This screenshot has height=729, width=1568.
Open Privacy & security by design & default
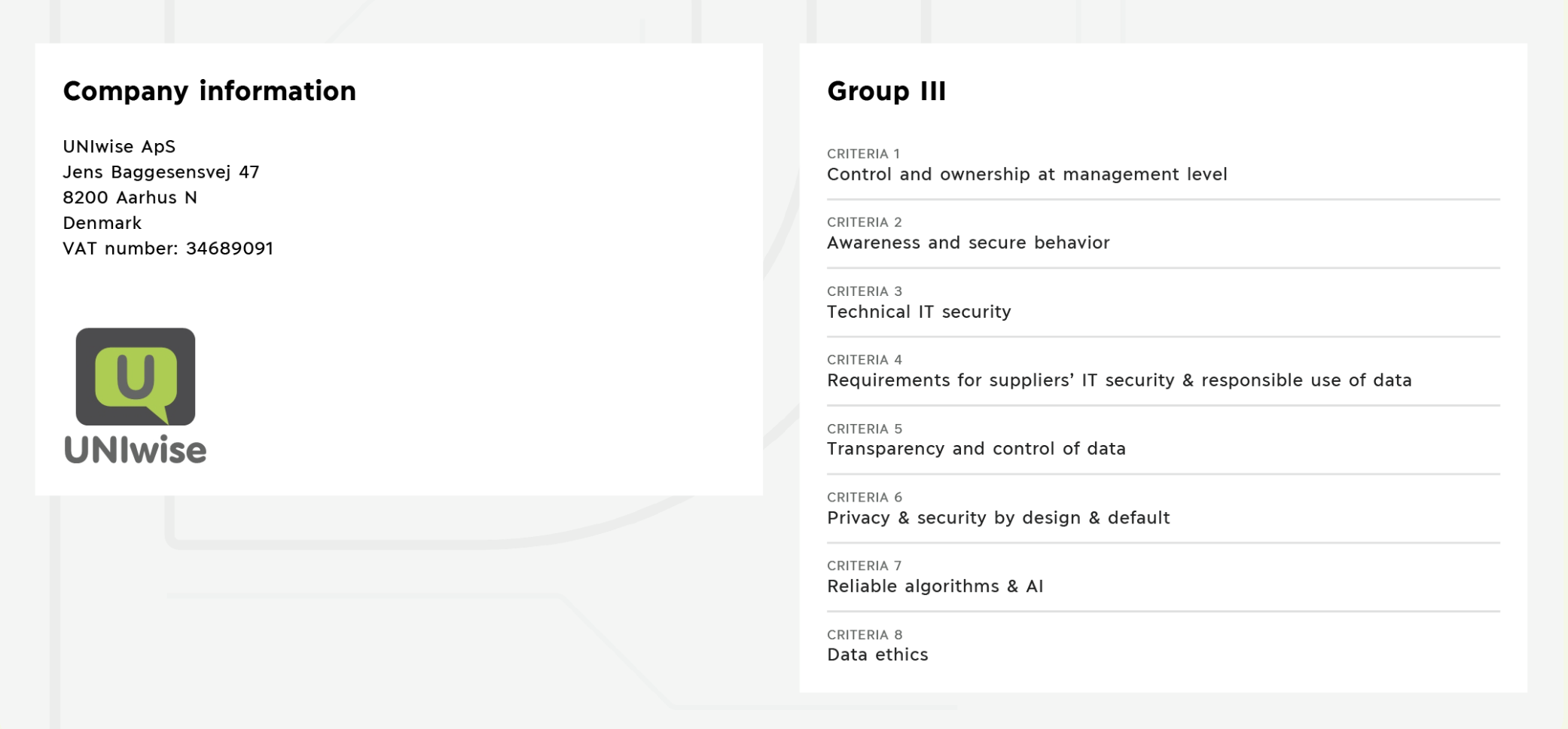[x=998, y=518]
